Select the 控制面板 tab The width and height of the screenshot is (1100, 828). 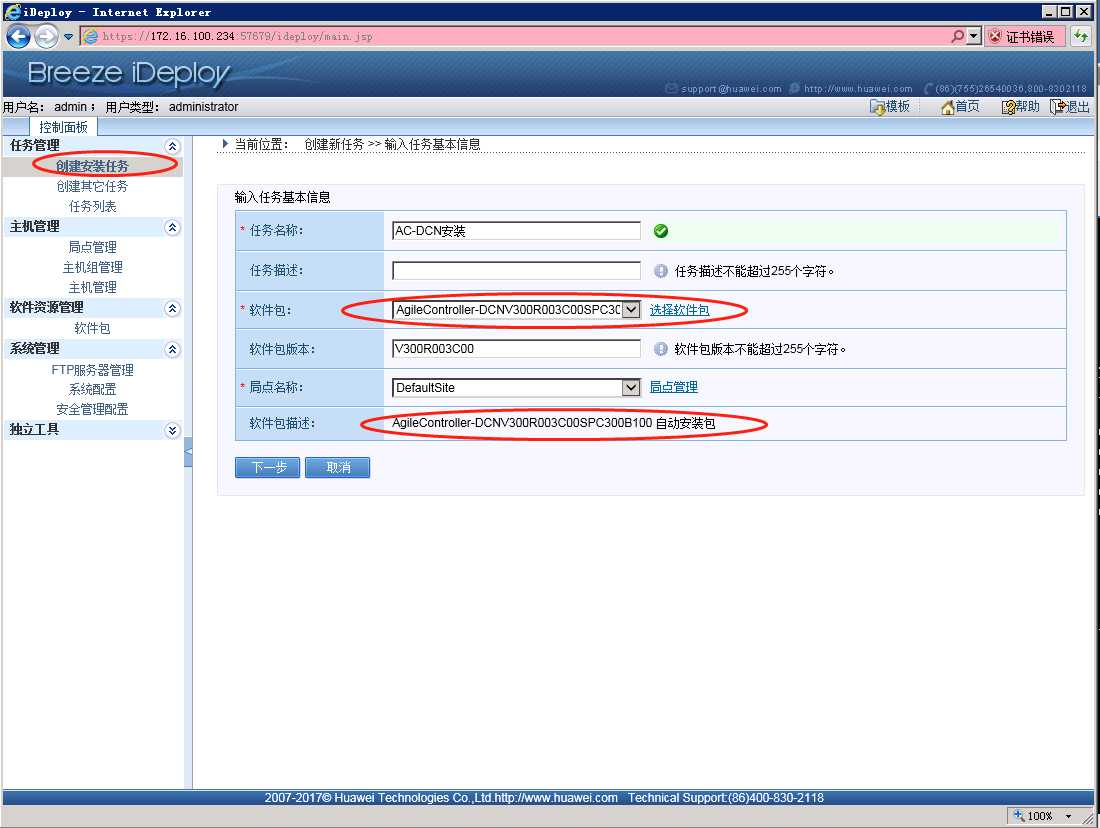[63, 126]
